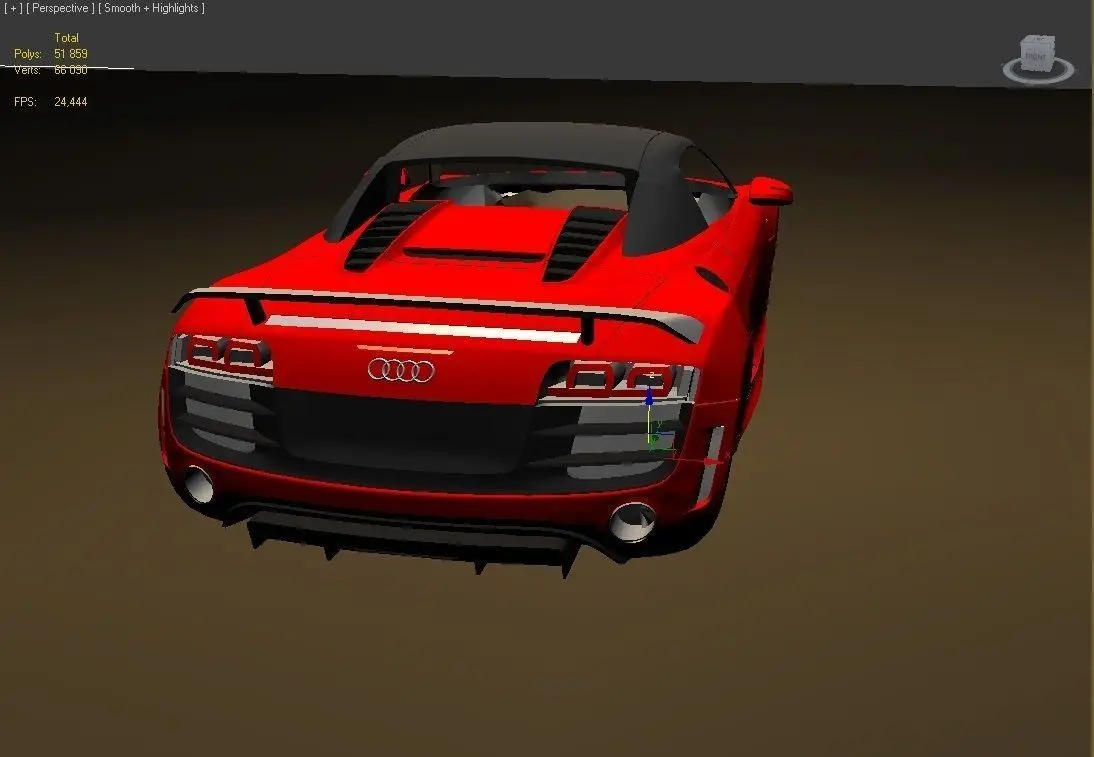Click the ViewCube in the viewport corner
The image size is (1094, 757).
tap(1037, 54)
